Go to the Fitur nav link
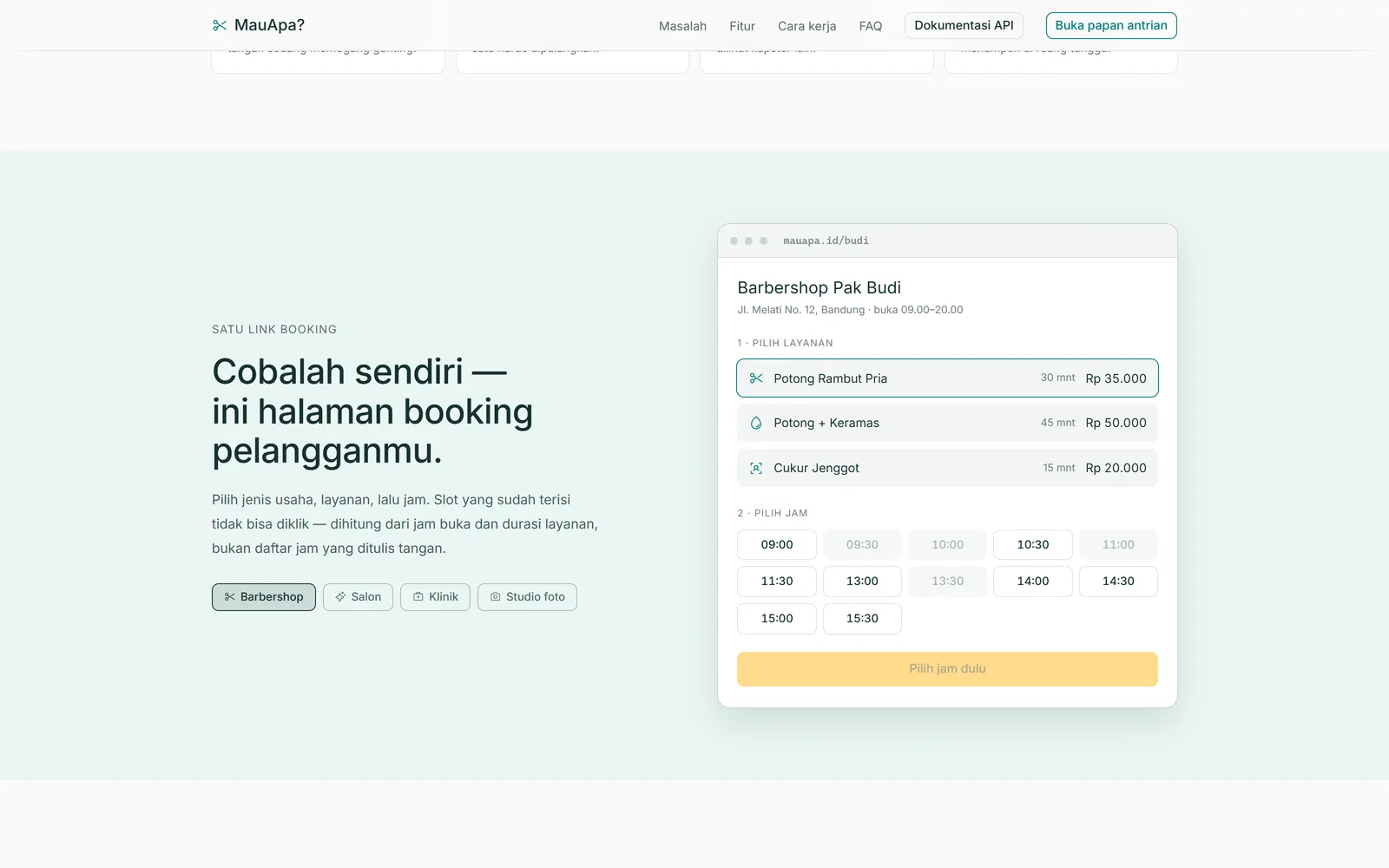The width and height of the screenshot is (1389, 868). coord(742,26)
